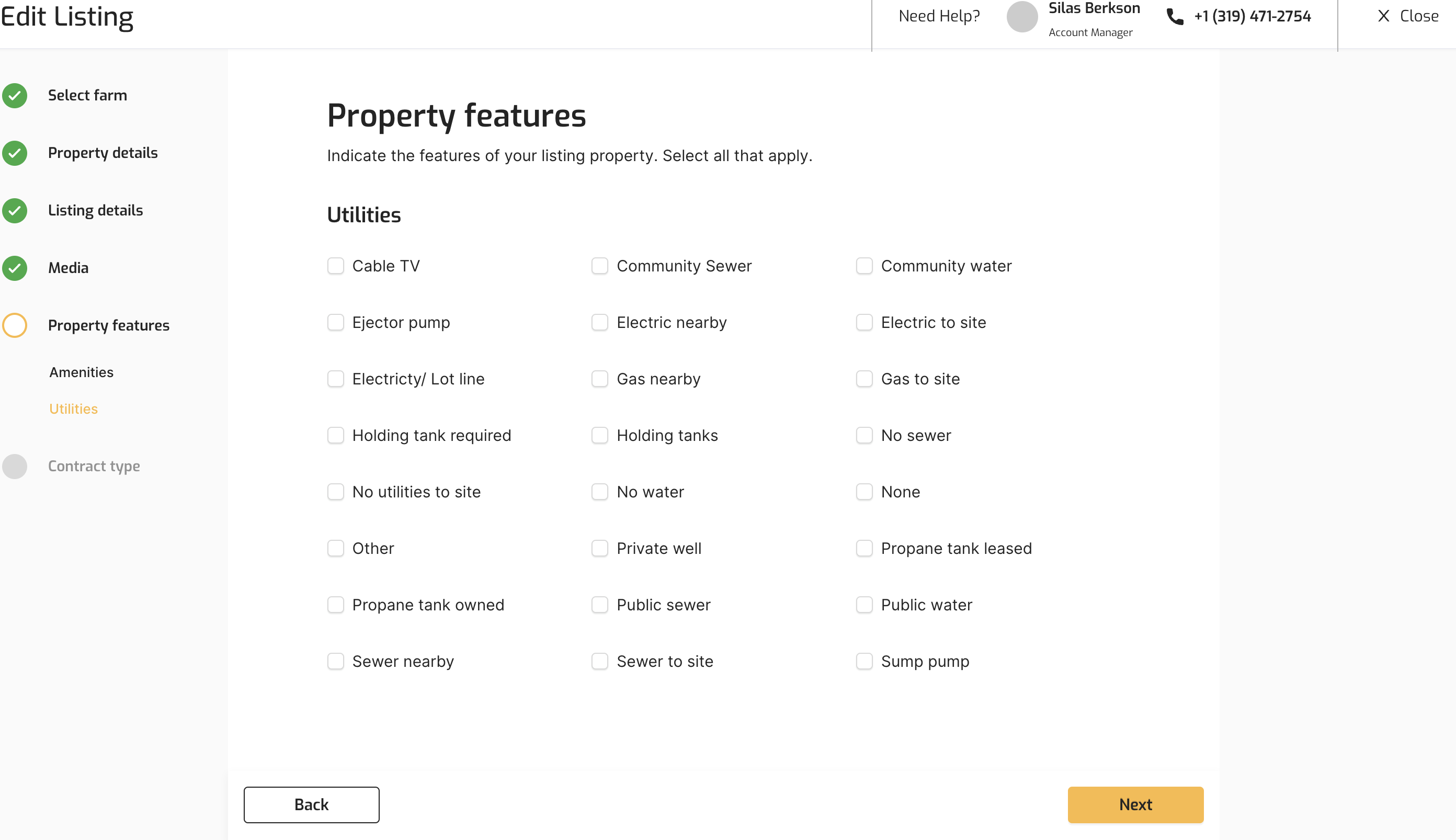This screenshot has width=1456, height=840.
Task: Go back using the Back button
Action: click(312, 804)
